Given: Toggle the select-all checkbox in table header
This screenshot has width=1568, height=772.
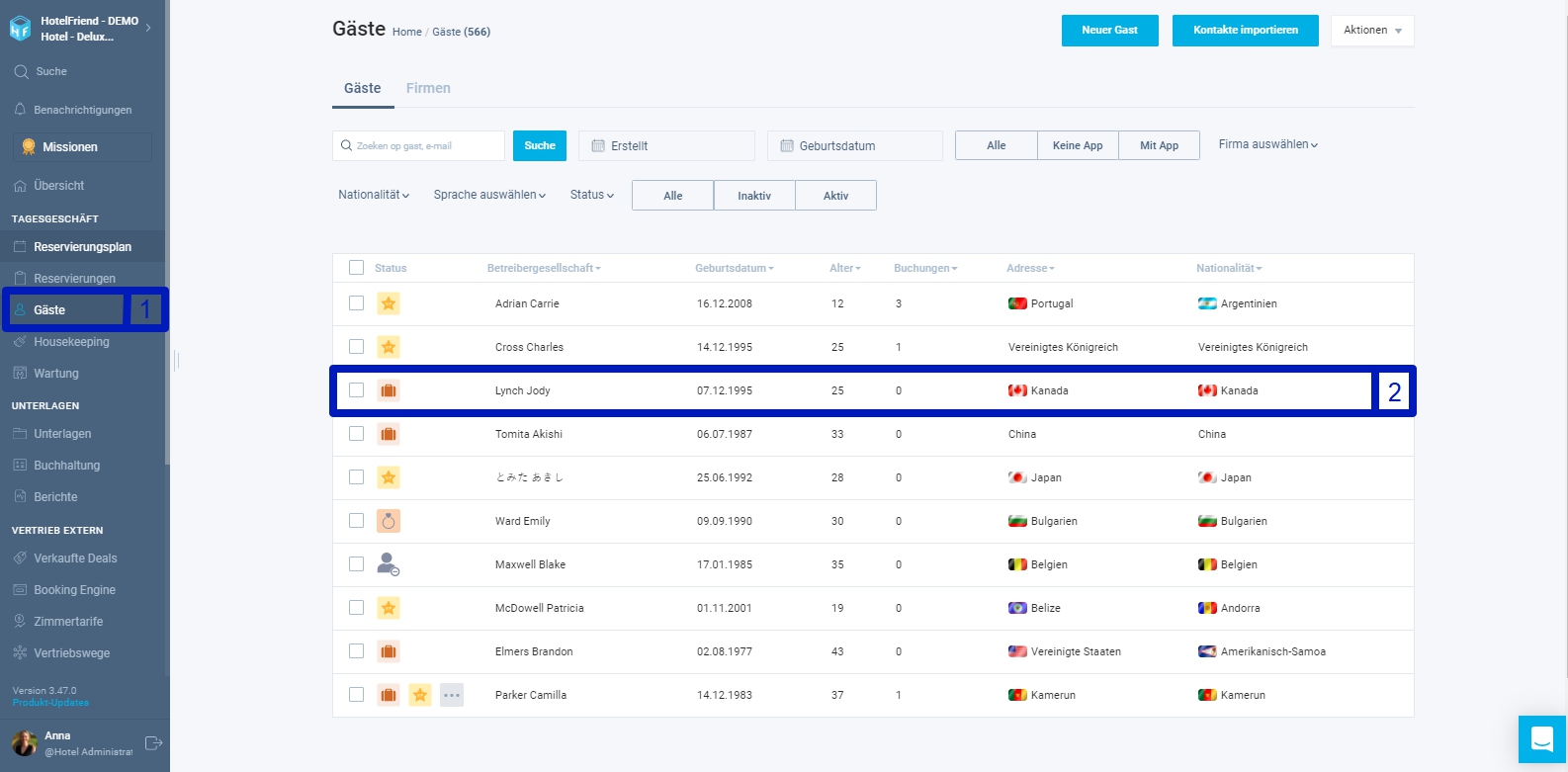Looking at the screenshot, I should pyautogui.click(x=357, y=268).
